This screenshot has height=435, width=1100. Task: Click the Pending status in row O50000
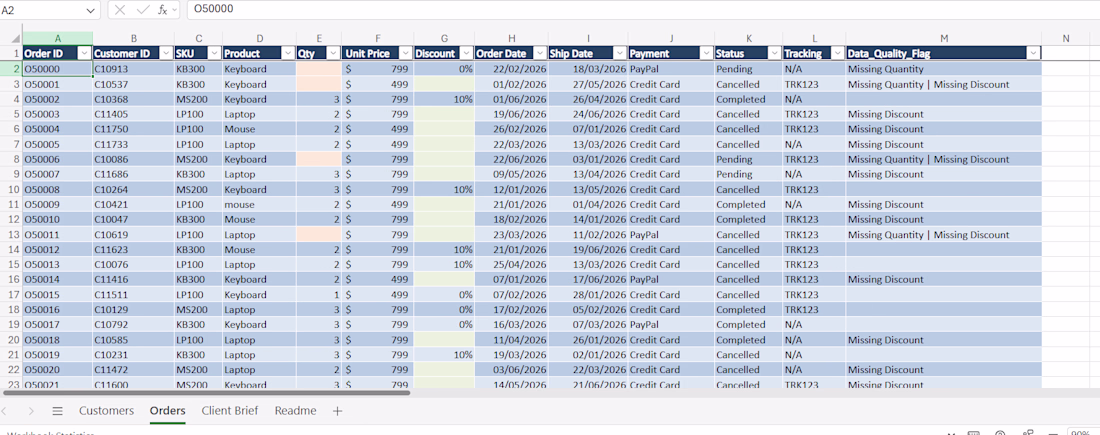pos(749,69)
